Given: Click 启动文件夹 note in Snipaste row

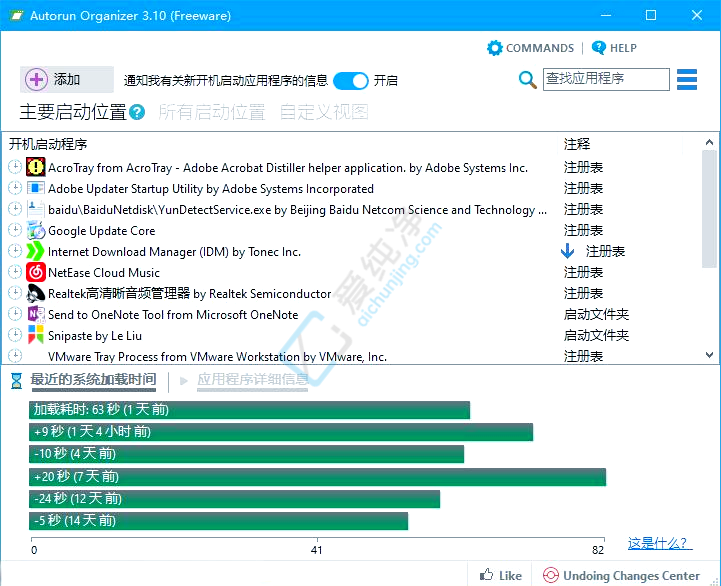Looking at the screenshot, I should (596, 335).
